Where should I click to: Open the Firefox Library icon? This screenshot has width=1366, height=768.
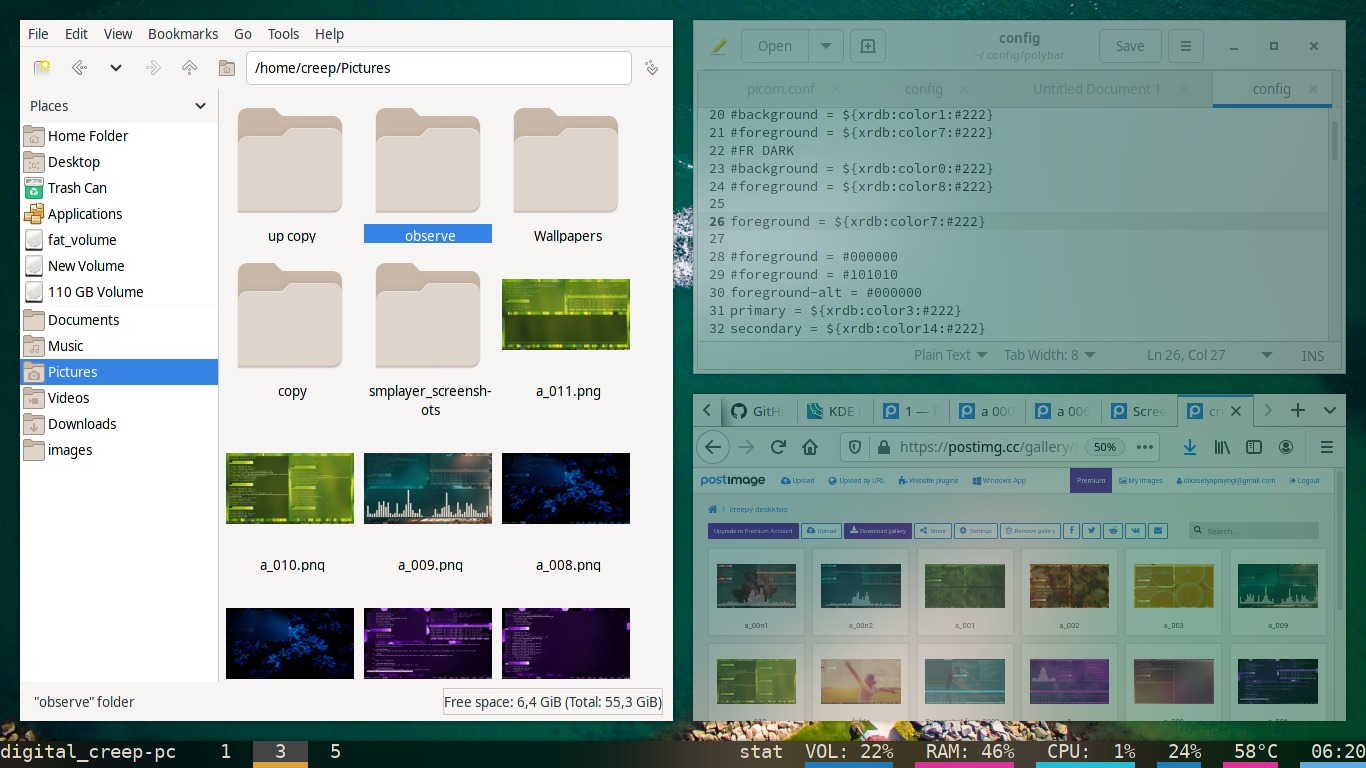(x=1222, y=447)
